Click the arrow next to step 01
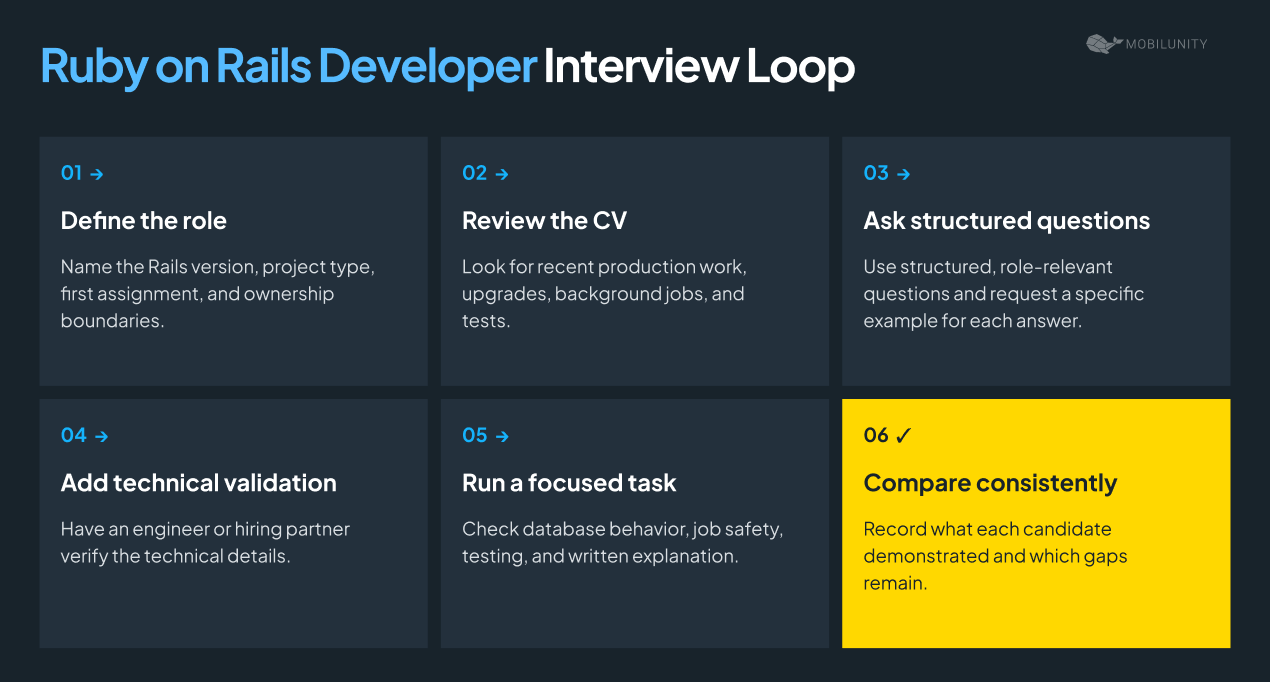The height and width of the screenshot is (682, 1270). (97, 174)
